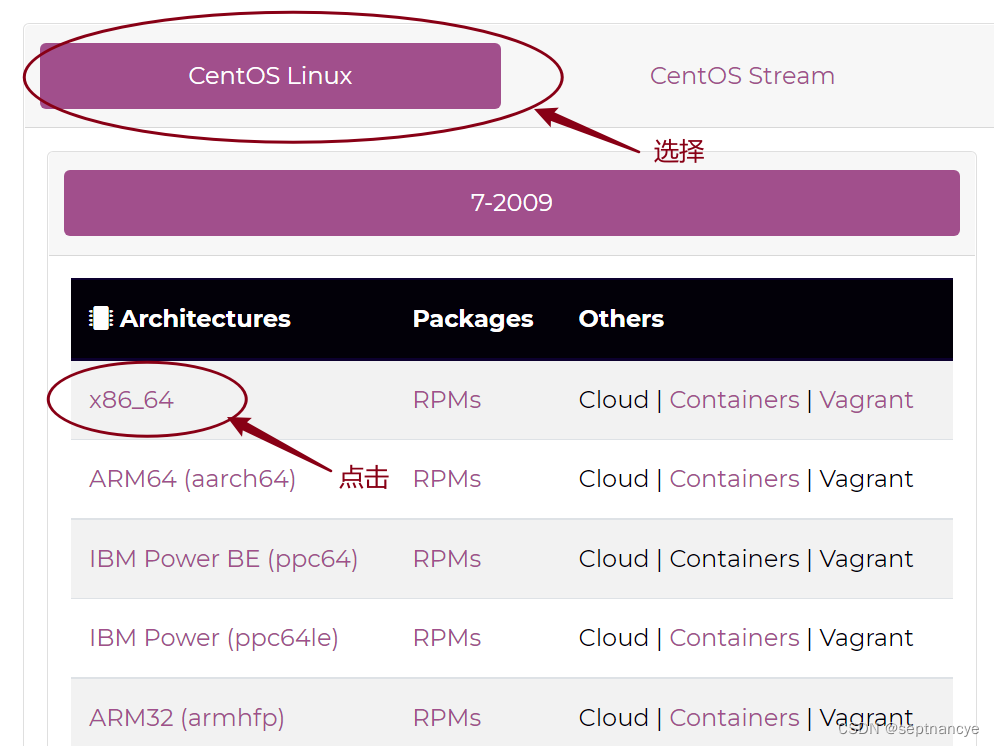Open Containers link in the IBM Power row
Image resolution: width=994 pixels, height=746 pixels.
734,637
